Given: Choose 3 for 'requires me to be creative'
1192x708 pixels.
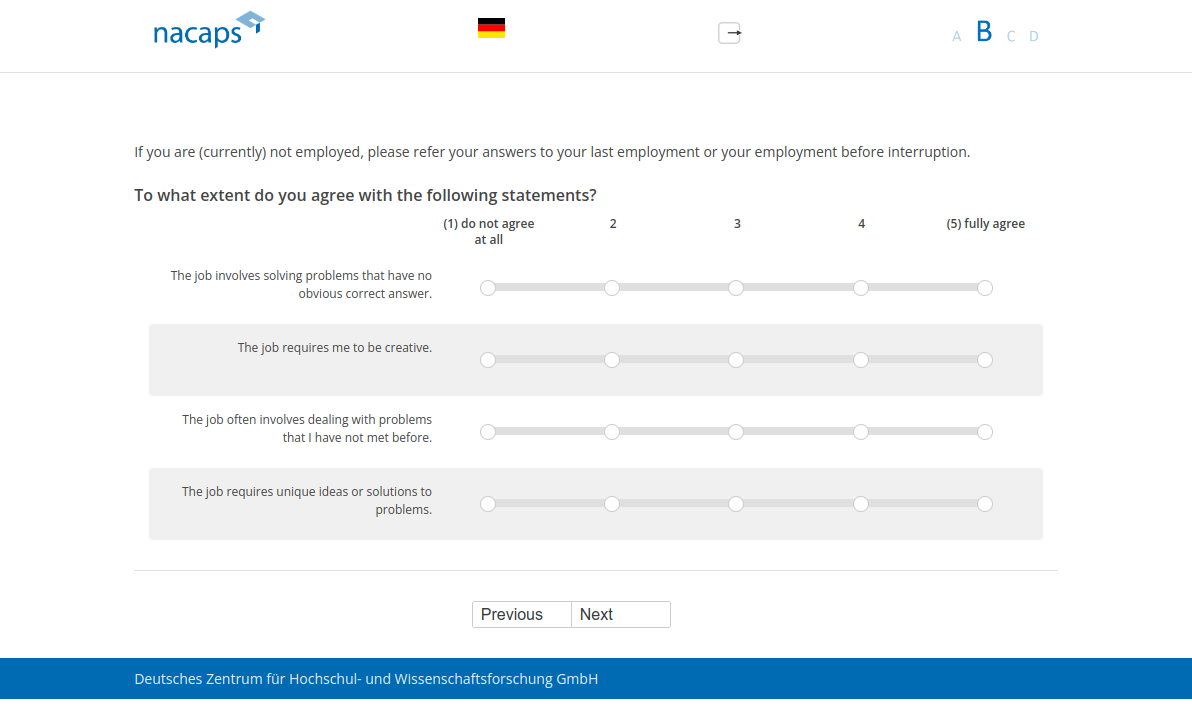Looking at the screenshot, I should pos(736,360).
